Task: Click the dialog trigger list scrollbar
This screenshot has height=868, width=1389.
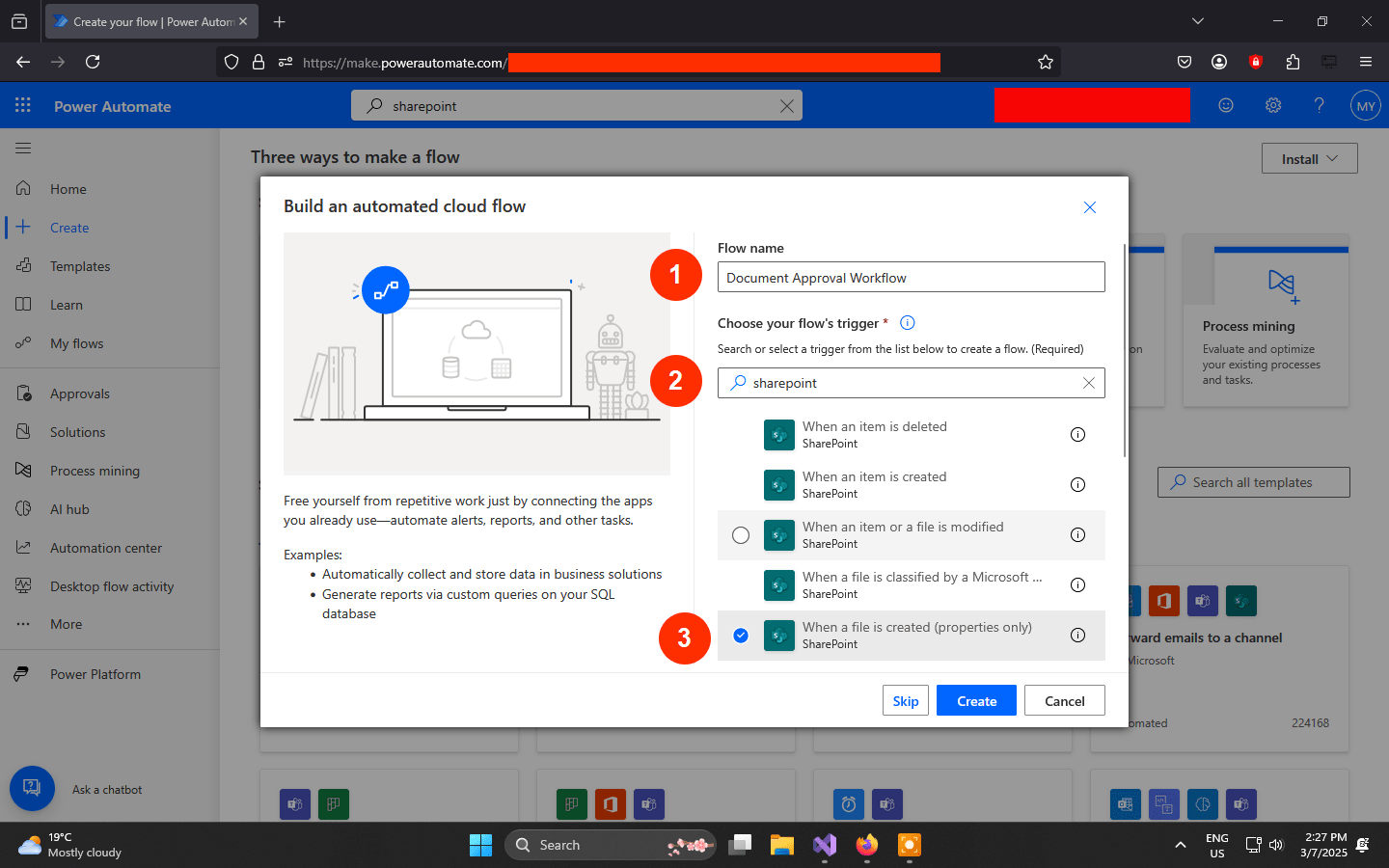Action: pos(1125,351)
